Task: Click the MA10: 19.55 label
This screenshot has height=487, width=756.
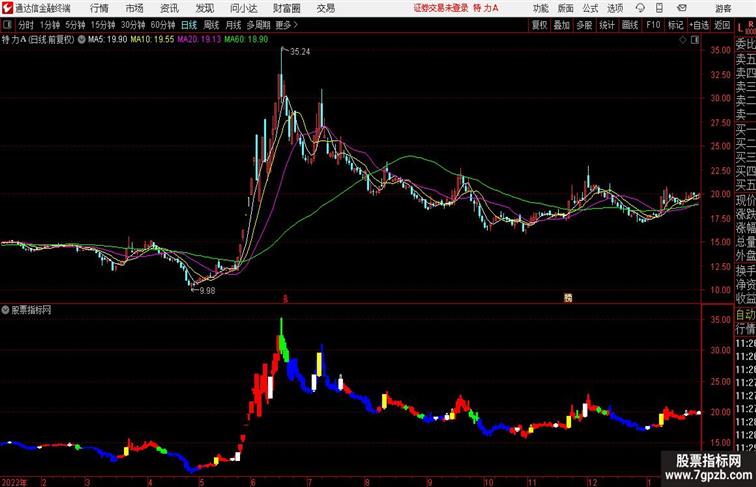Action: point(152,40)
